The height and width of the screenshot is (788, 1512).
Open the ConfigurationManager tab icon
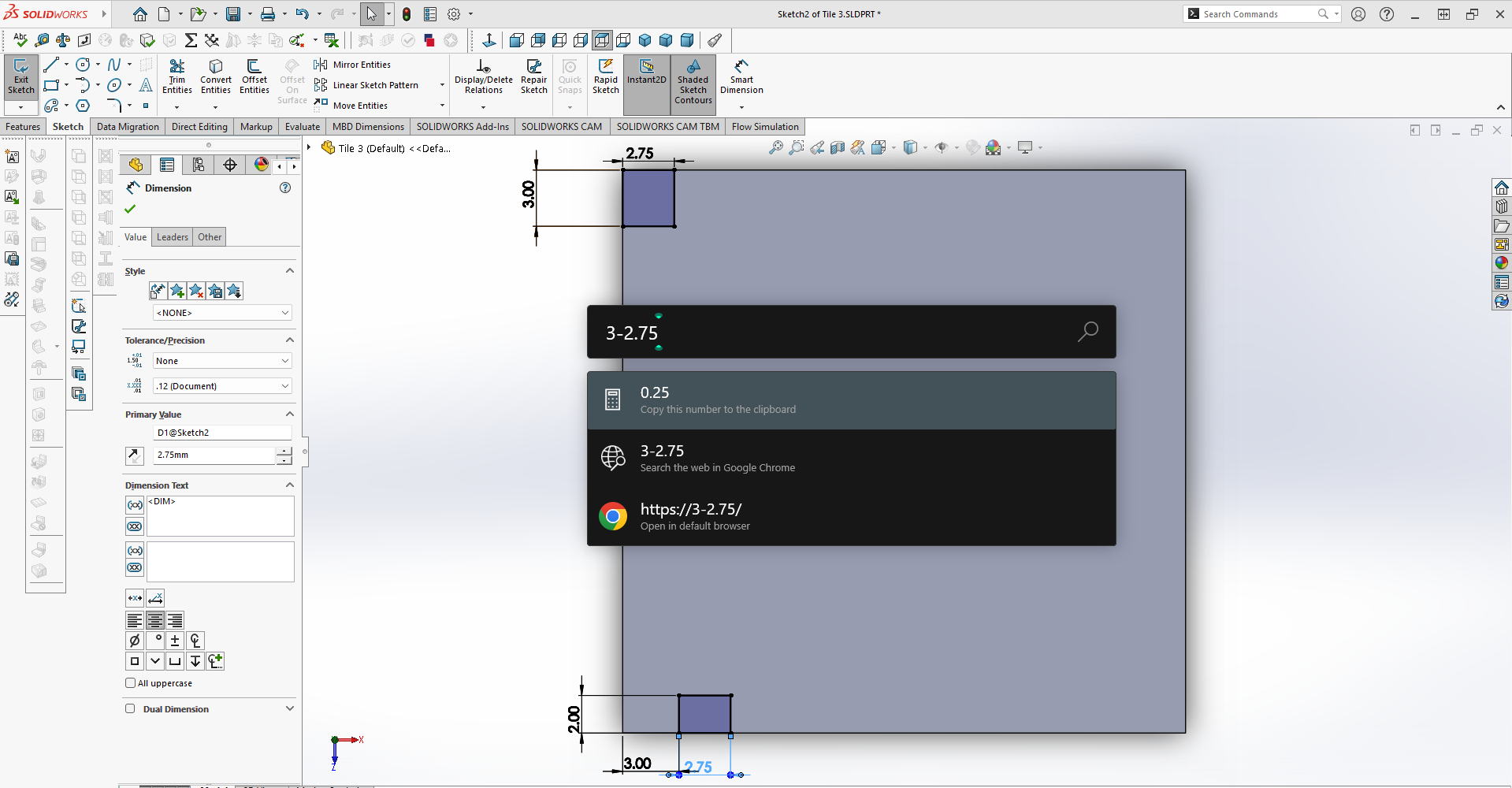(x=199, y=165)
